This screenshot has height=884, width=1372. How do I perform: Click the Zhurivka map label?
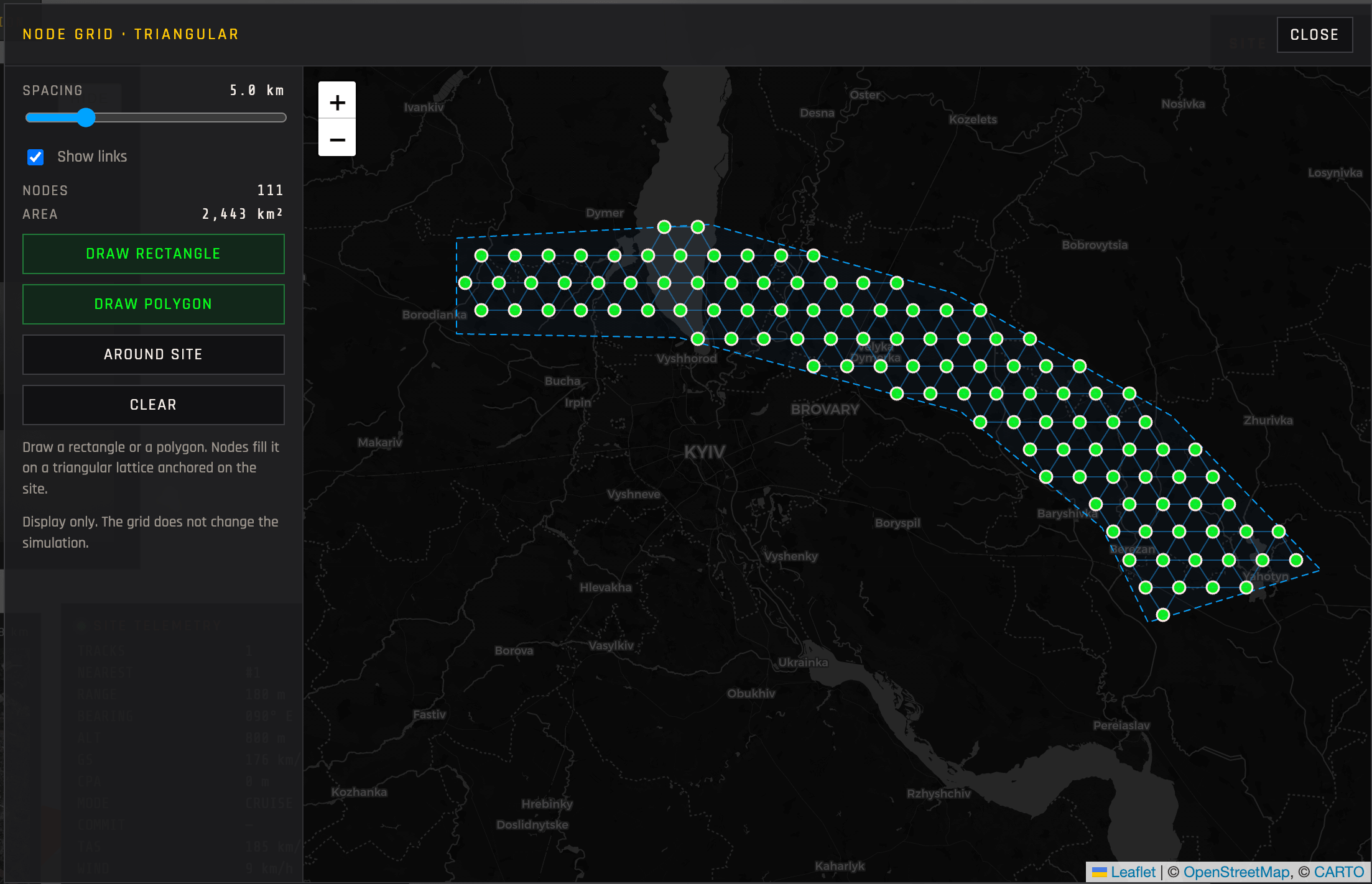[1268, 420]
